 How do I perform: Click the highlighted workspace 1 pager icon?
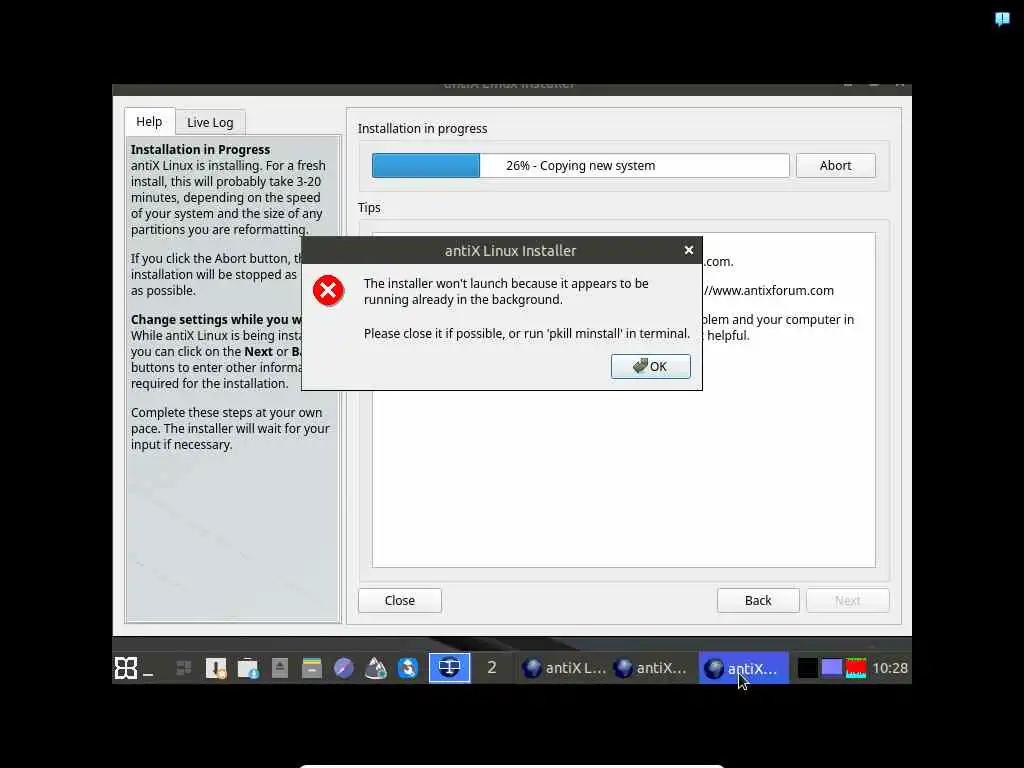pyautogui.click(x=449, y=667)
